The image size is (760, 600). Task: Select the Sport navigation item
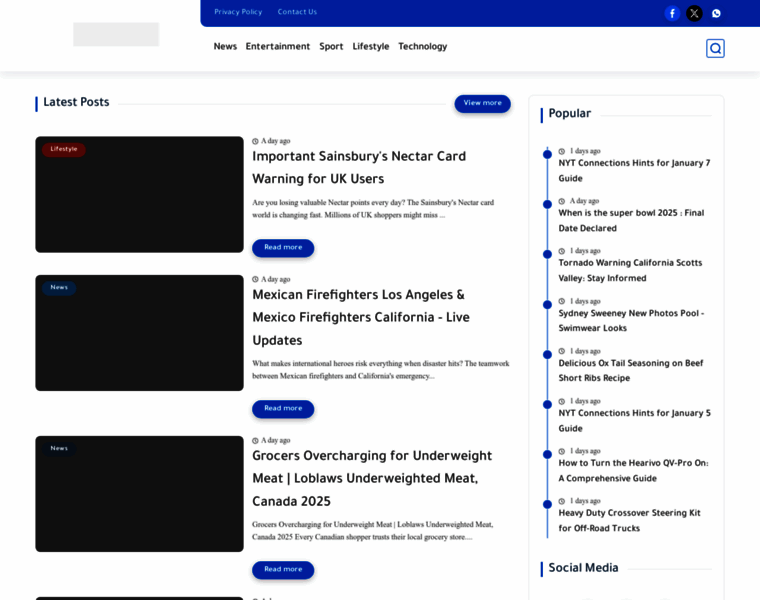point(331,47)
